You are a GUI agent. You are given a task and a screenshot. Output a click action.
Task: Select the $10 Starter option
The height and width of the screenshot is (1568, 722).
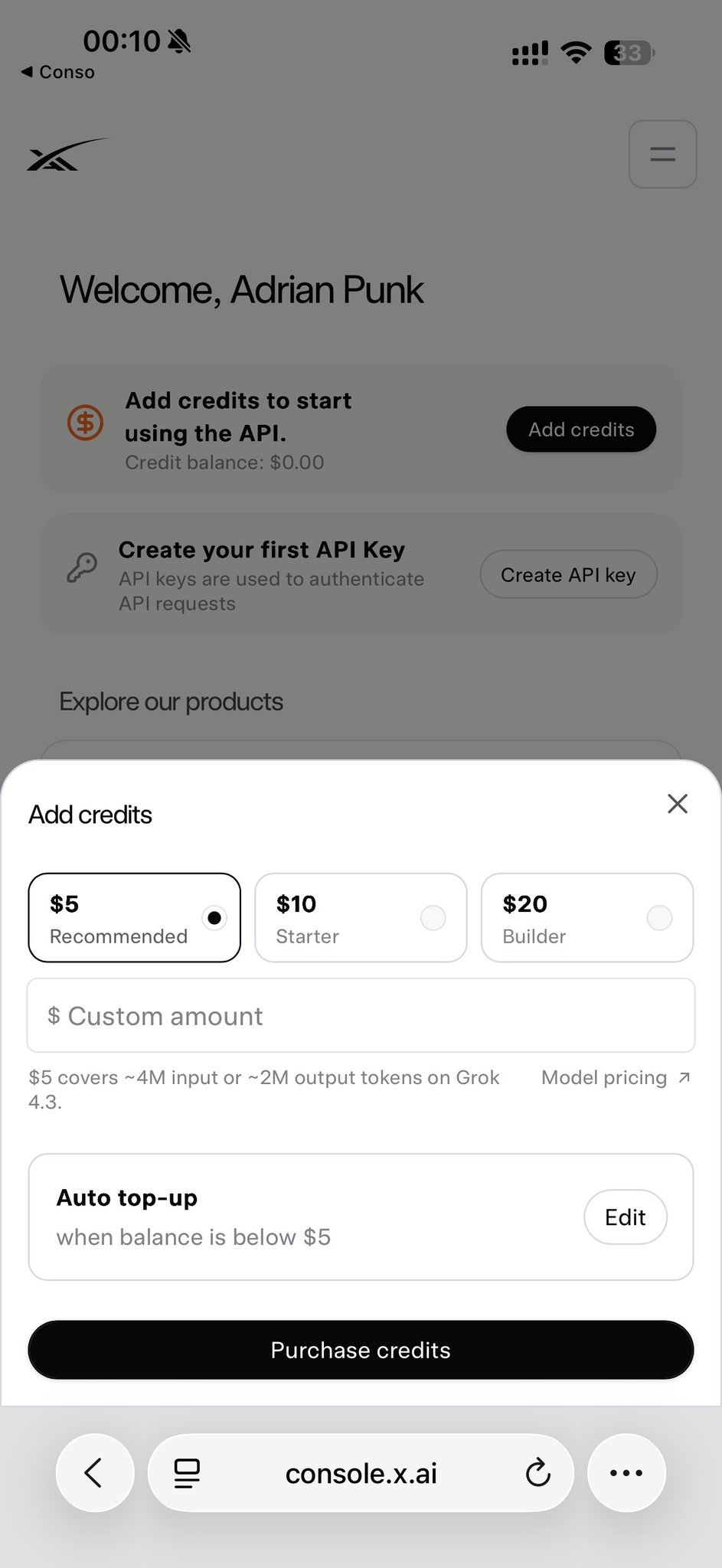pos(361,917)
